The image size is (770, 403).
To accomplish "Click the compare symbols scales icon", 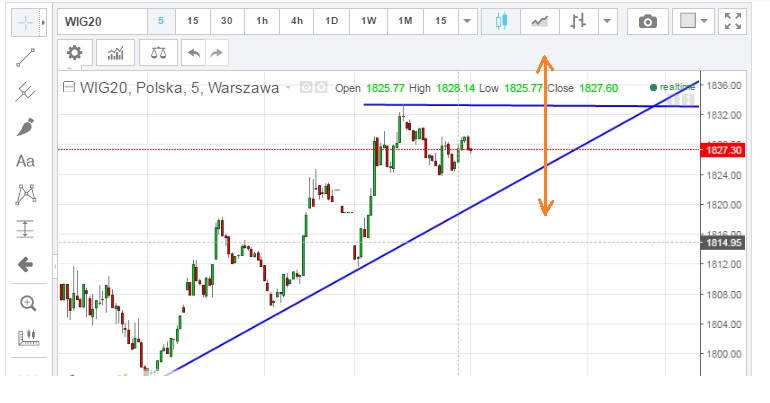I will pos(155,53).
